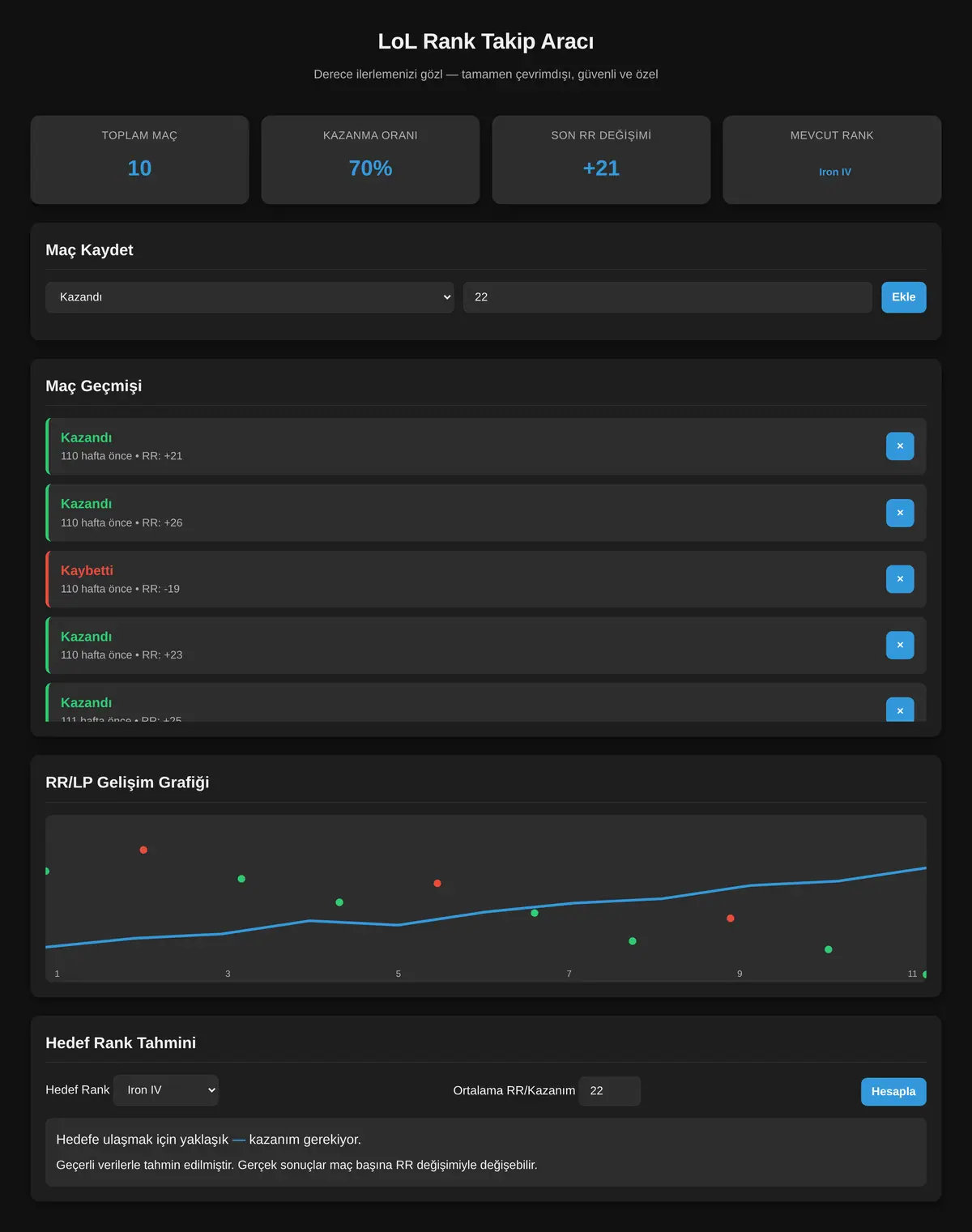Image resolution: width=972 pixels, height=1232 pixels.
Task: Click the chart axis label 9
Action: (740, 974)
